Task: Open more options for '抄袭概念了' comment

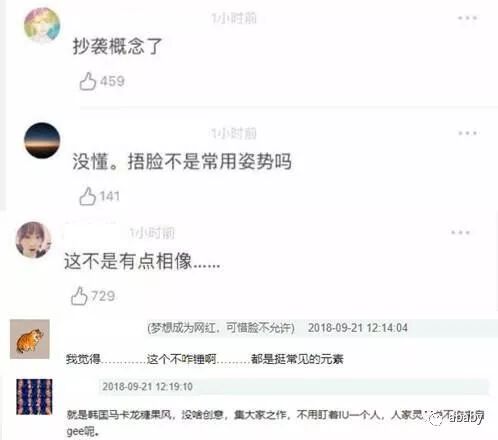Action: click(467, 18)
